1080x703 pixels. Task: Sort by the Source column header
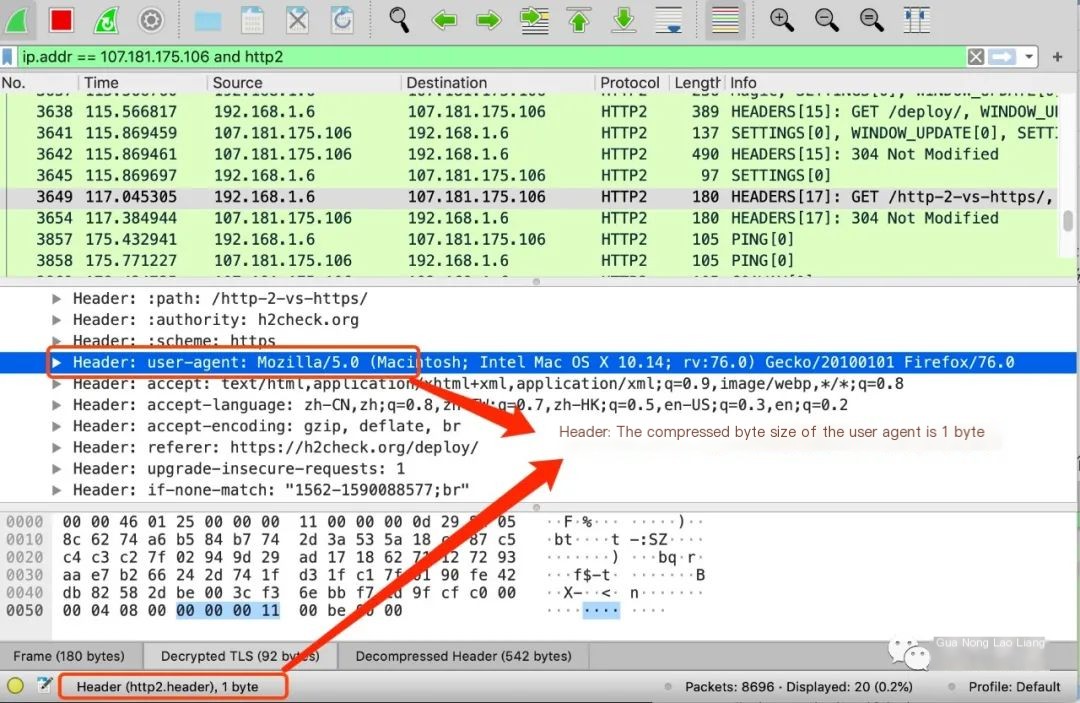[x=304, y=83]
